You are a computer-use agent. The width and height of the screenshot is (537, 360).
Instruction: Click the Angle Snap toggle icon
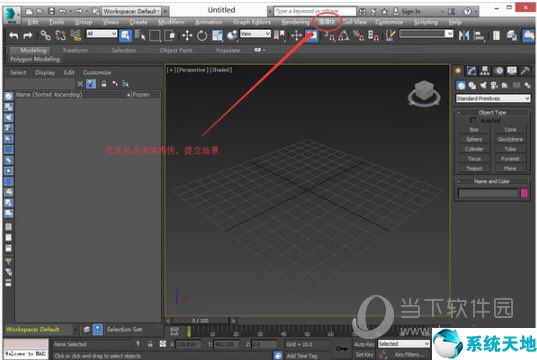tap(344, 35)
